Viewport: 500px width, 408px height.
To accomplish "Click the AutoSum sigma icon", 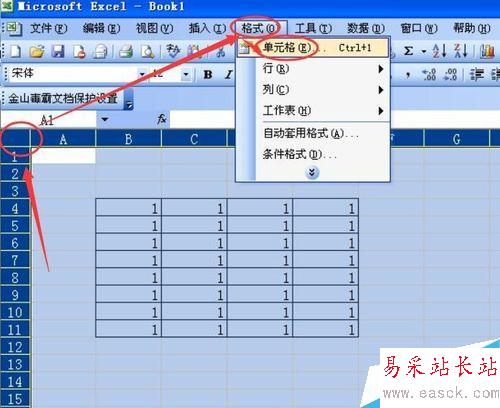I will (408, 51).
